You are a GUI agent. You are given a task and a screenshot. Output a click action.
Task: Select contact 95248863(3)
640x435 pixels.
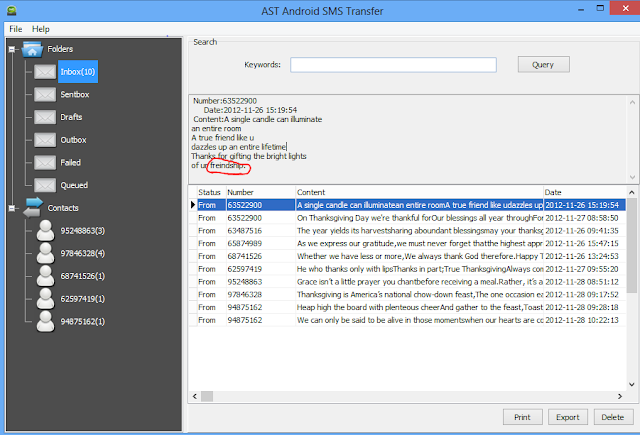[x=83, y=231]
